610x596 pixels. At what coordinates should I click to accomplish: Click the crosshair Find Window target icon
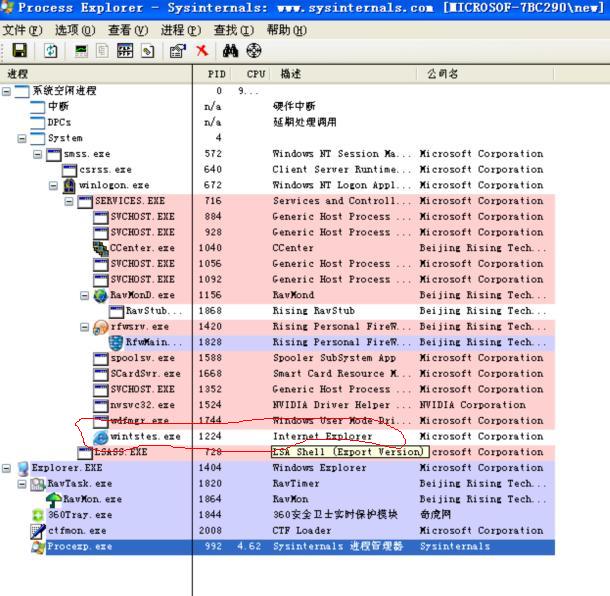(x=254, y=51)
